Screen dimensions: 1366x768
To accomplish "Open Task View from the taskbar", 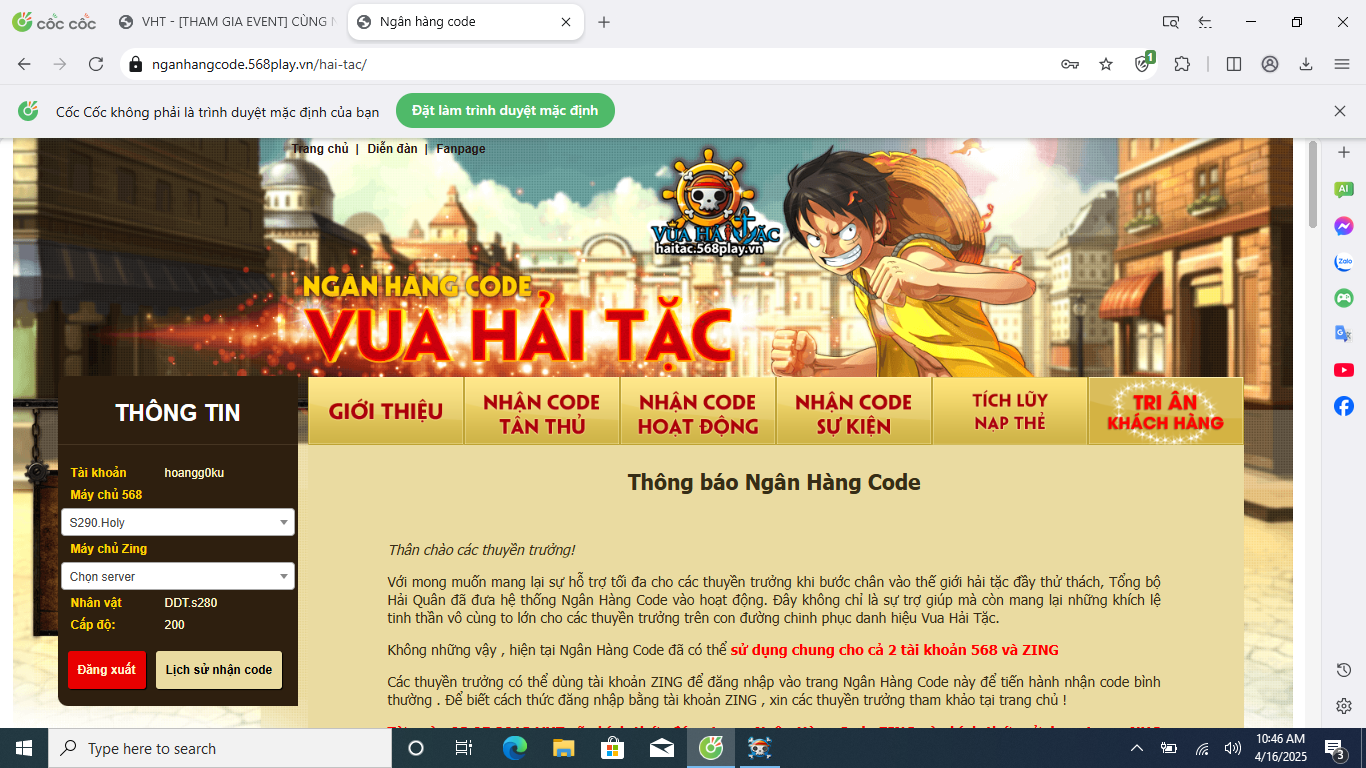I will pos(464,748).
